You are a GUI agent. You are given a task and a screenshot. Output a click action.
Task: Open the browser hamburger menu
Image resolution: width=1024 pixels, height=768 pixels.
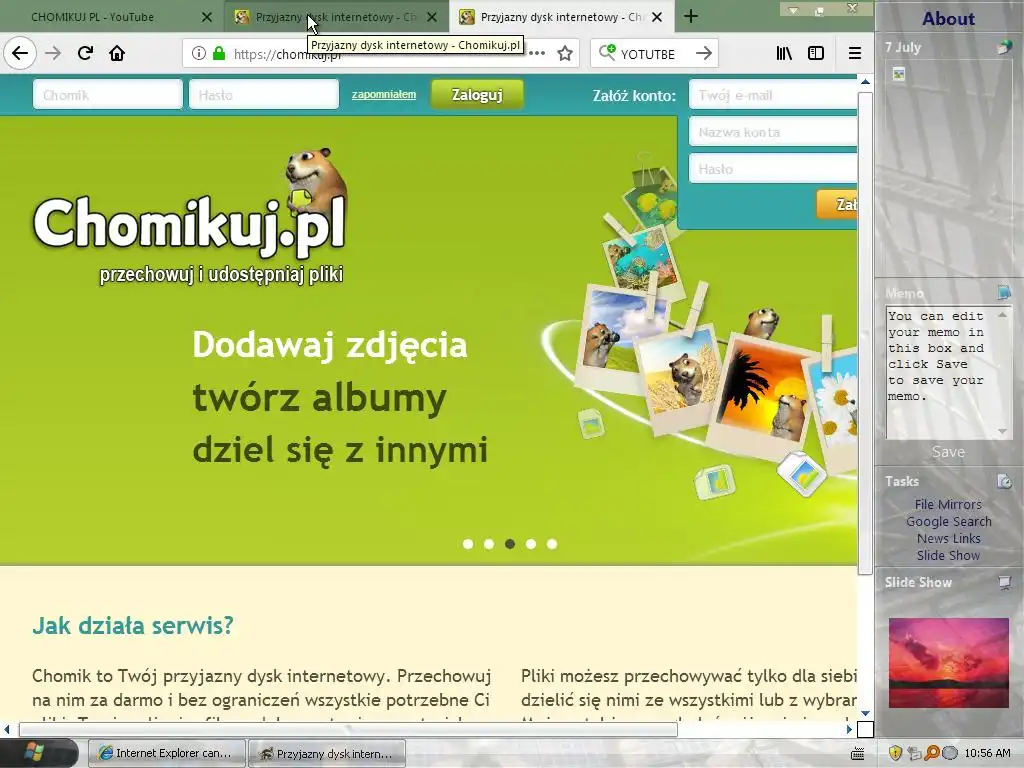(854, 54)
